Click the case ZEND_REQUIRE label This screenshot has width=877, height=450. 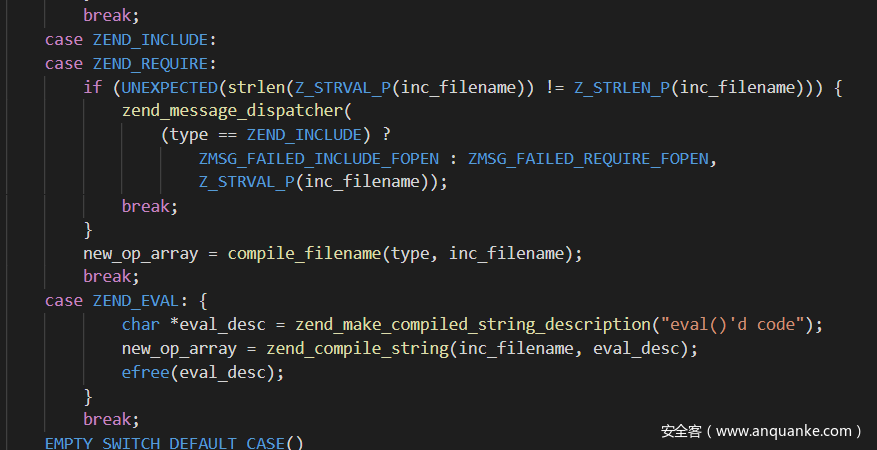tap(130, 64)
